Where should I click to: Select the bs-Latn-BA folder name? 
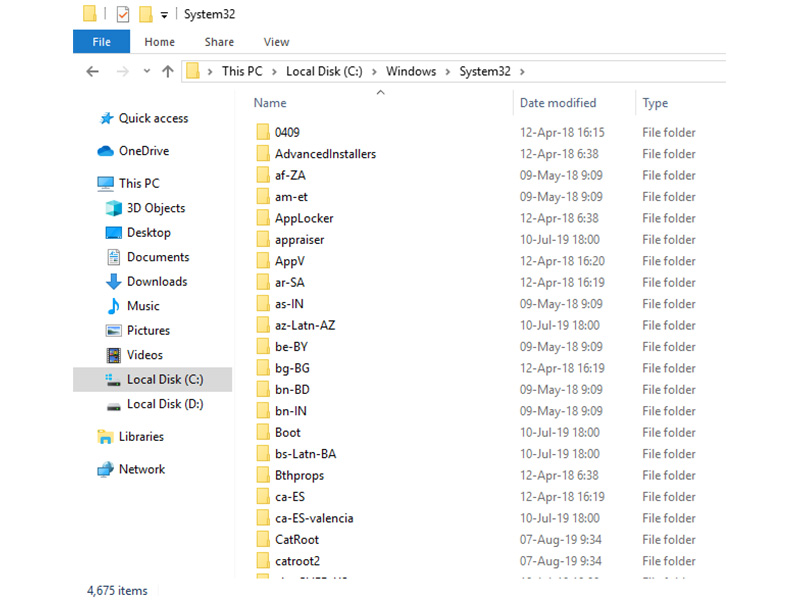click(x=306, y=454)
